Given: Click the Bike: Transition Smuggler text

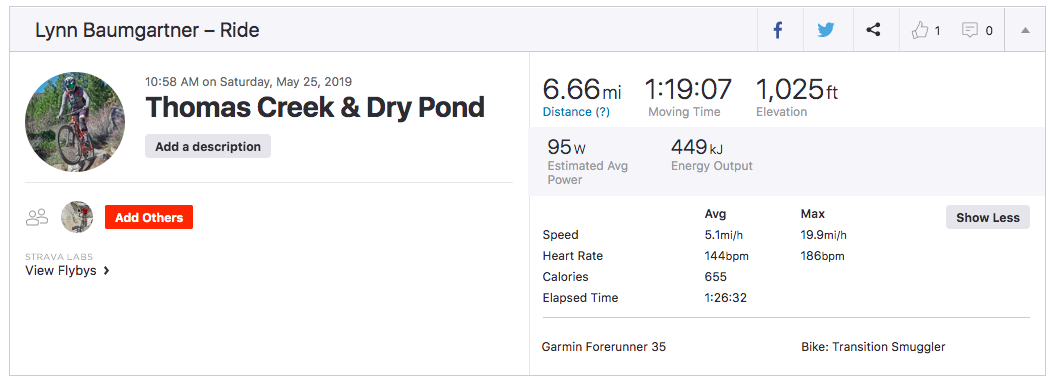Looking at the screenshot, I should click(873, 347).
